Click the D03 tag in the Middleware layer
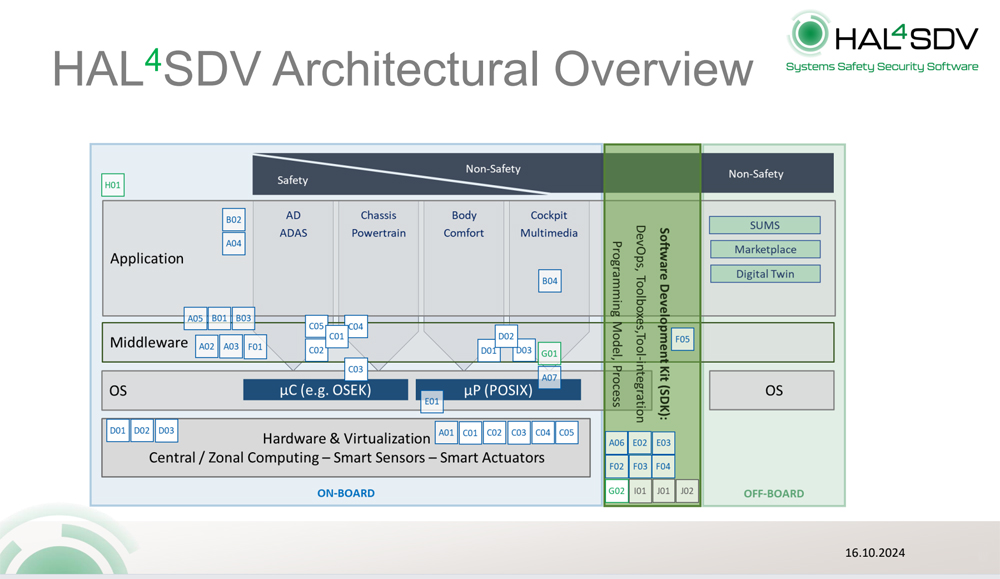 [x=524, y=350]
